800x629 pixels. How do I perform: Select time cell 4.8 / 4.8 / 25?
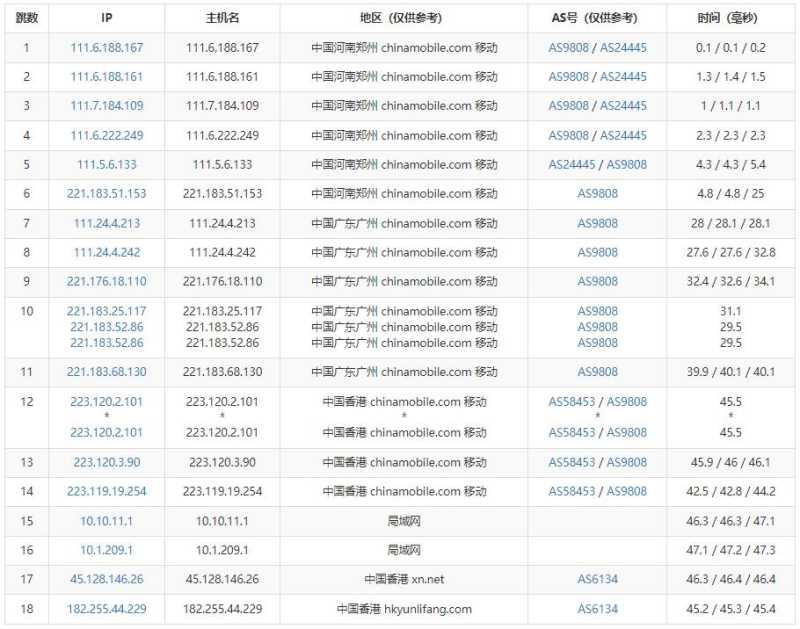pyautogui.click(x=731, y=193)
